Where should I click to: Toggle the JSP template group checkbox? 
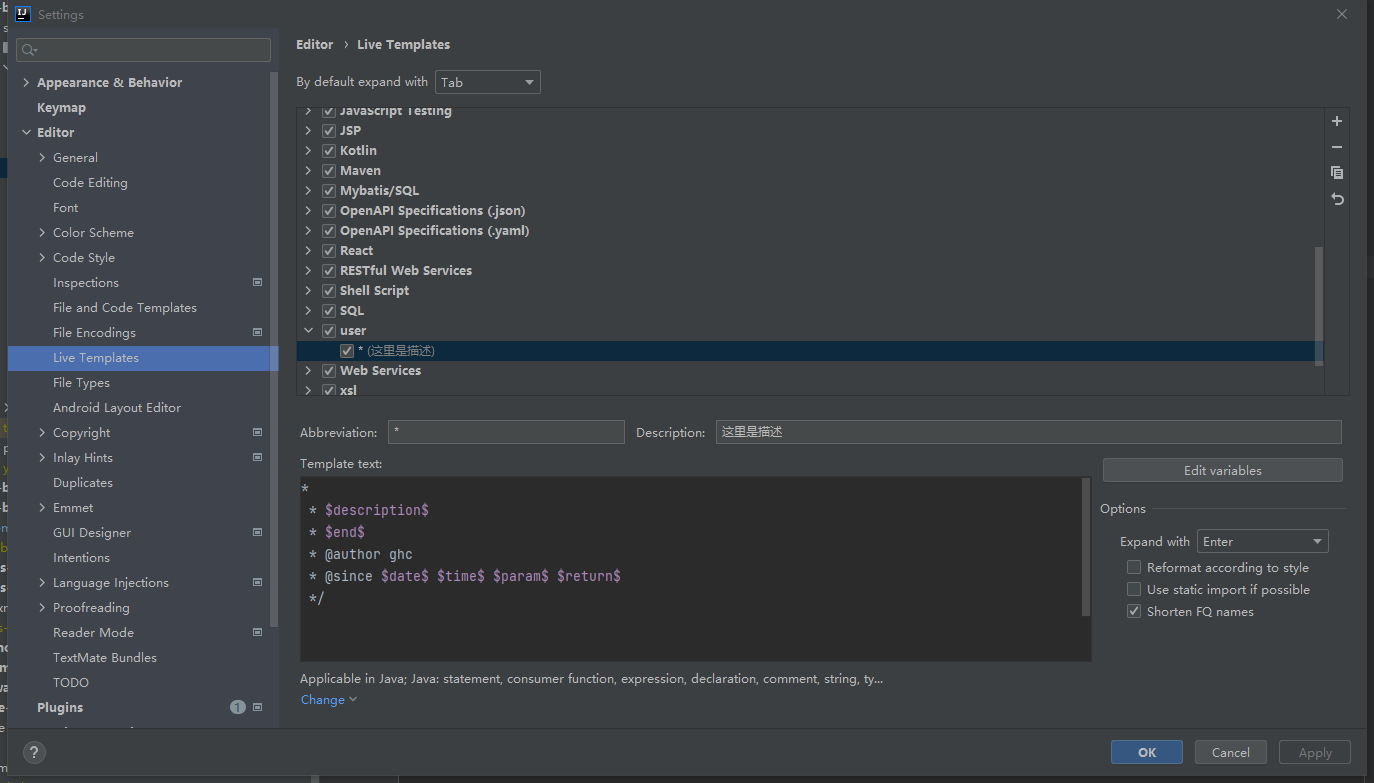click(328, 131)
